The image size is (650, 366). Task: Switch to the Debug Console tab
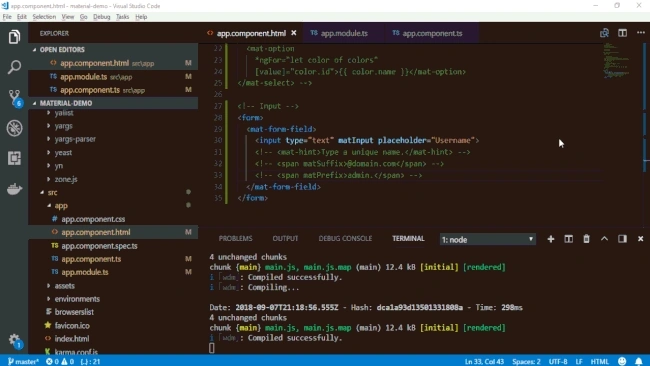point(345,238)
